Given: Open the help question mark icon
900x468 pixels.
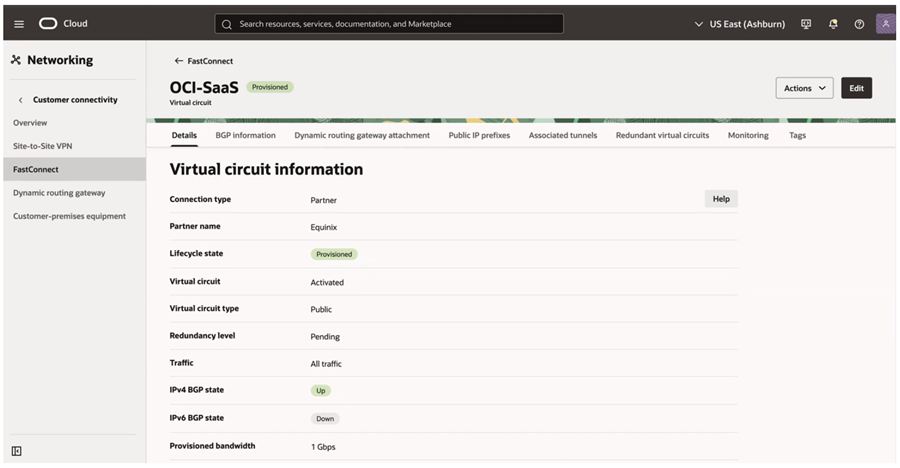Looking at the screenshot, I should coord(859,24).
